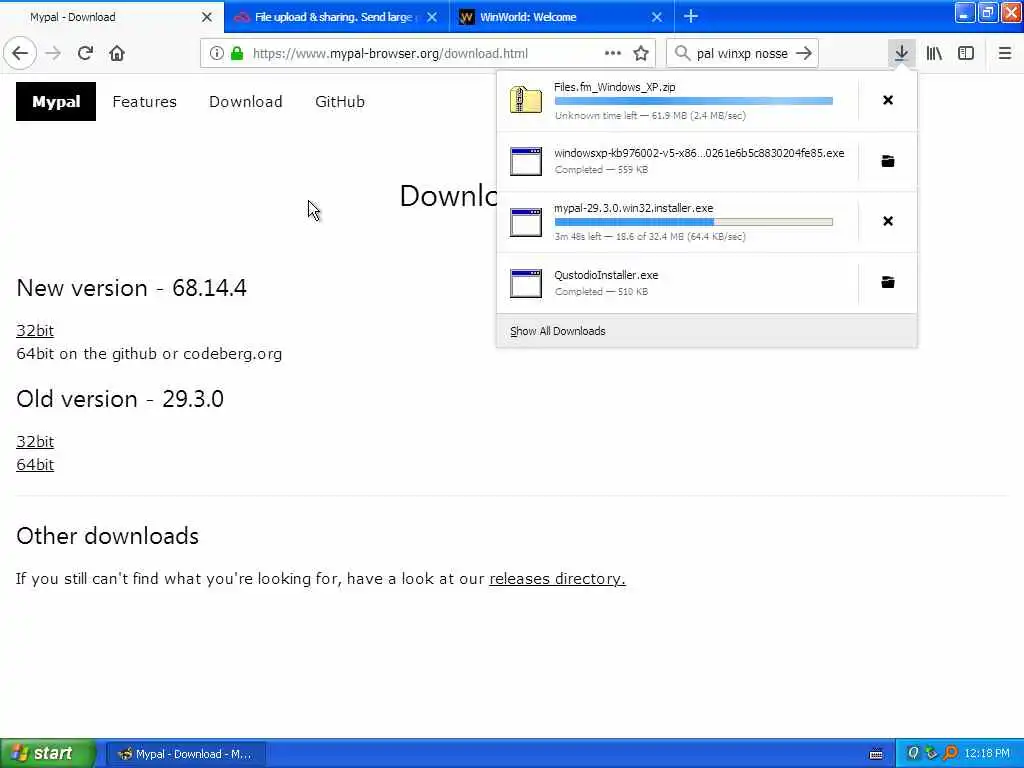The height and width of the screenshot is (768, 1024).
Task: Open the Library bookshelf icon
Action: 934,54
